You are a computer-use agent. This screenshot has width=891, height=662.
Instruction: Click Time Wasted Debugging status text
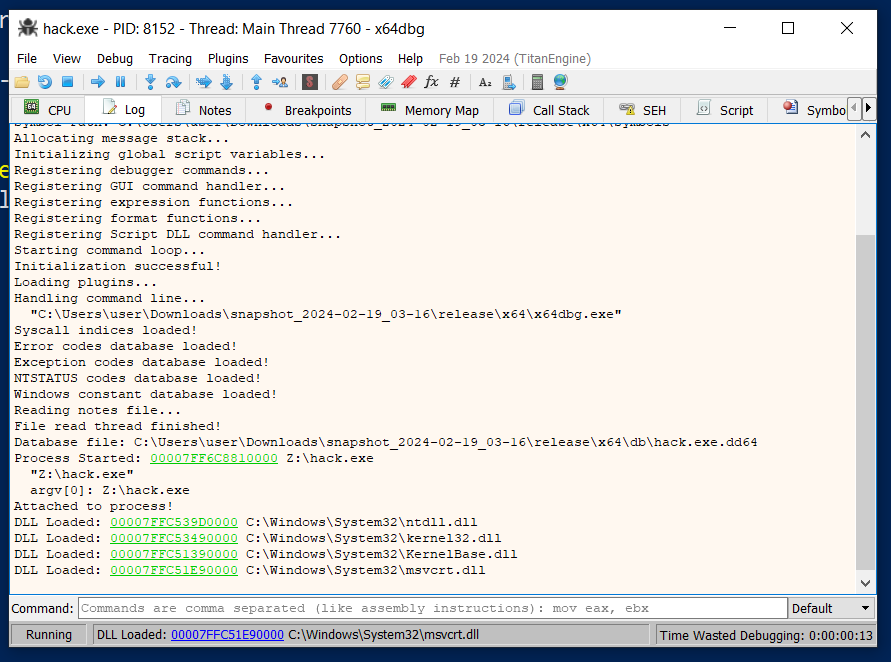766,635
